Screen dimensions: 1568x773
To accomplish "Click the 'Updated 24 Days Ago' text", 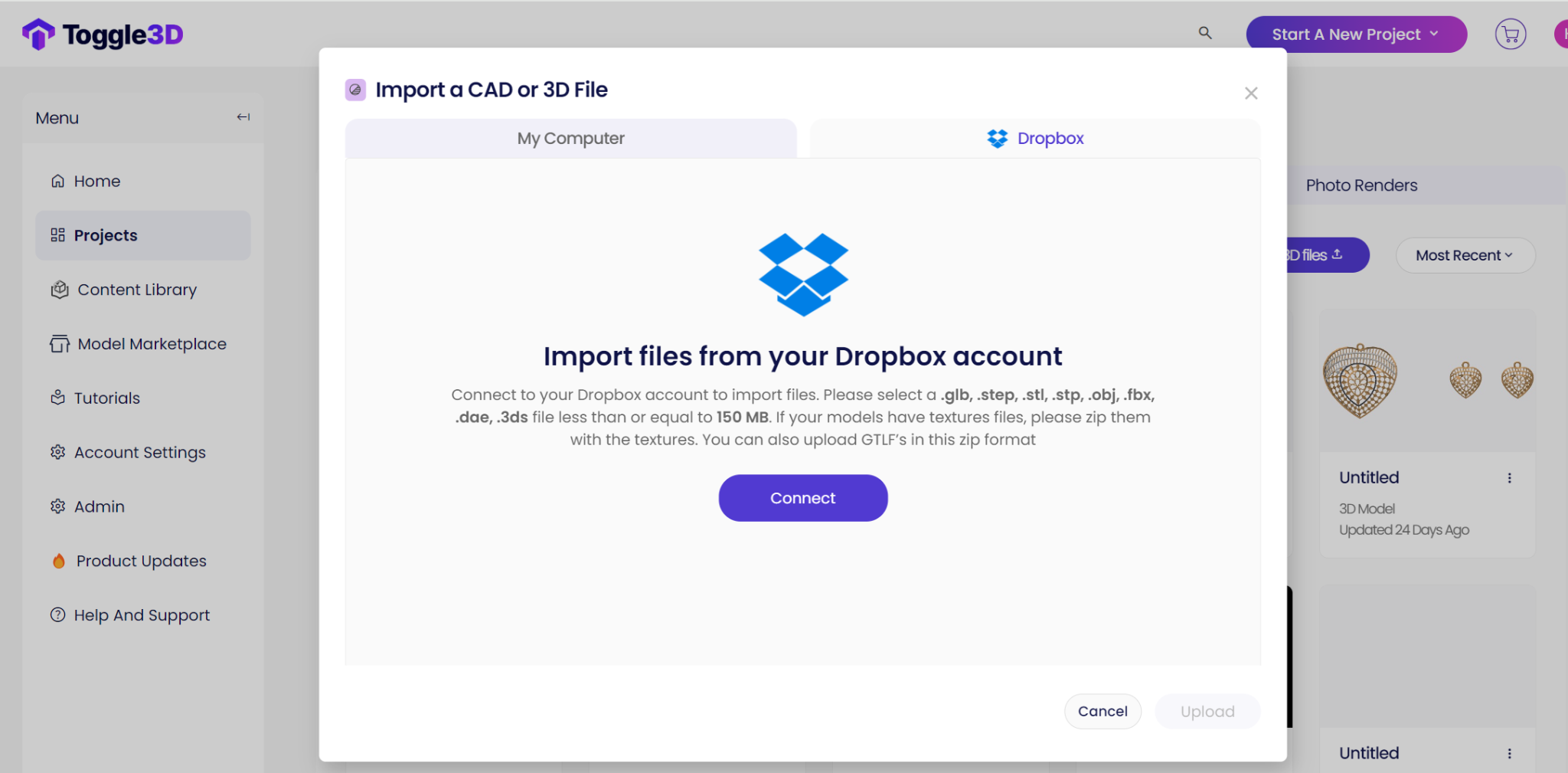I will (1404, 530).
